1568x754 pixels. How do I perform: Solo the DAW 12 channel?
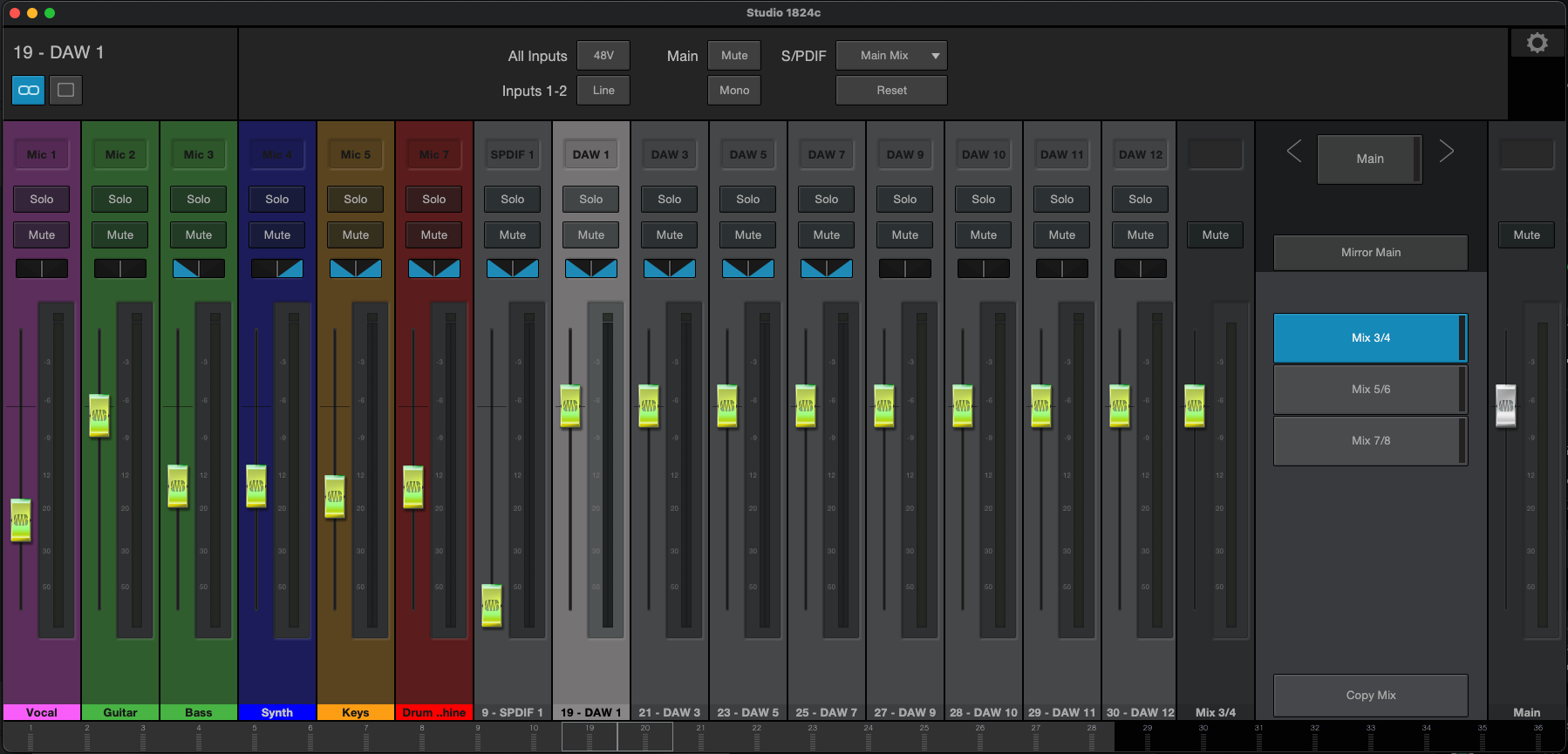coord(1141,199)
